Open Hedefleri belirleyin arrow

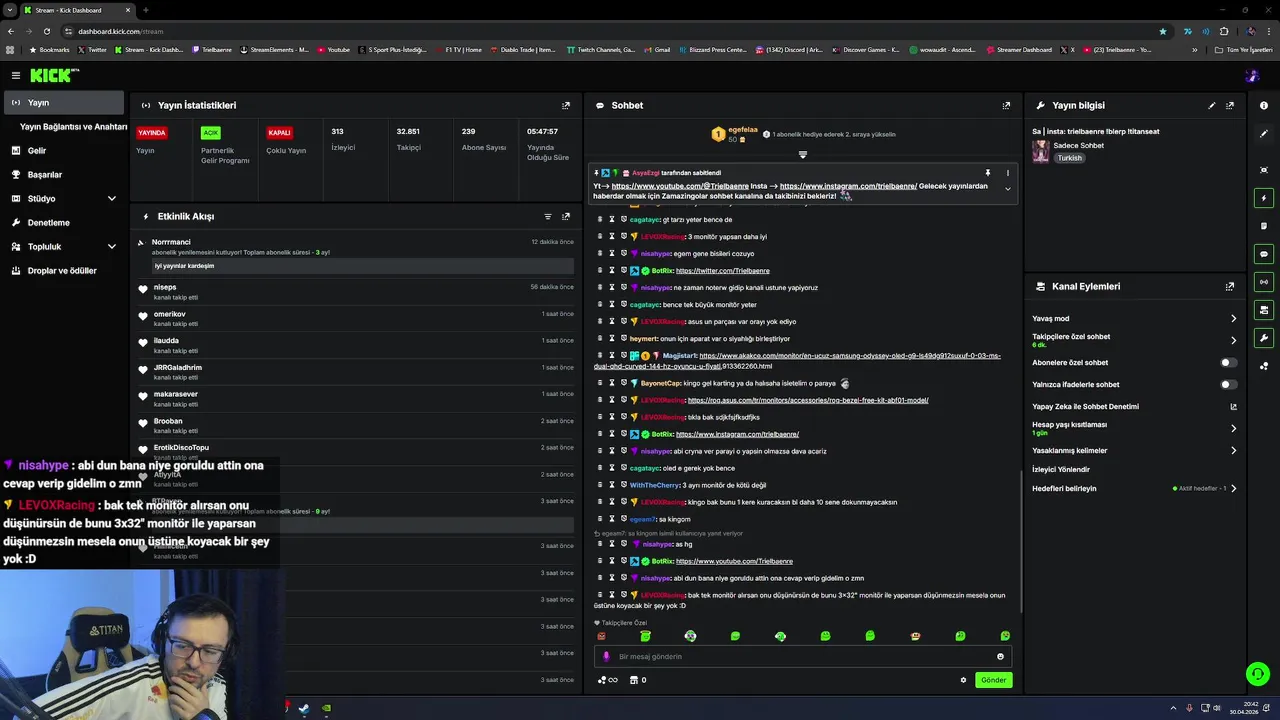pos(1233,489)
